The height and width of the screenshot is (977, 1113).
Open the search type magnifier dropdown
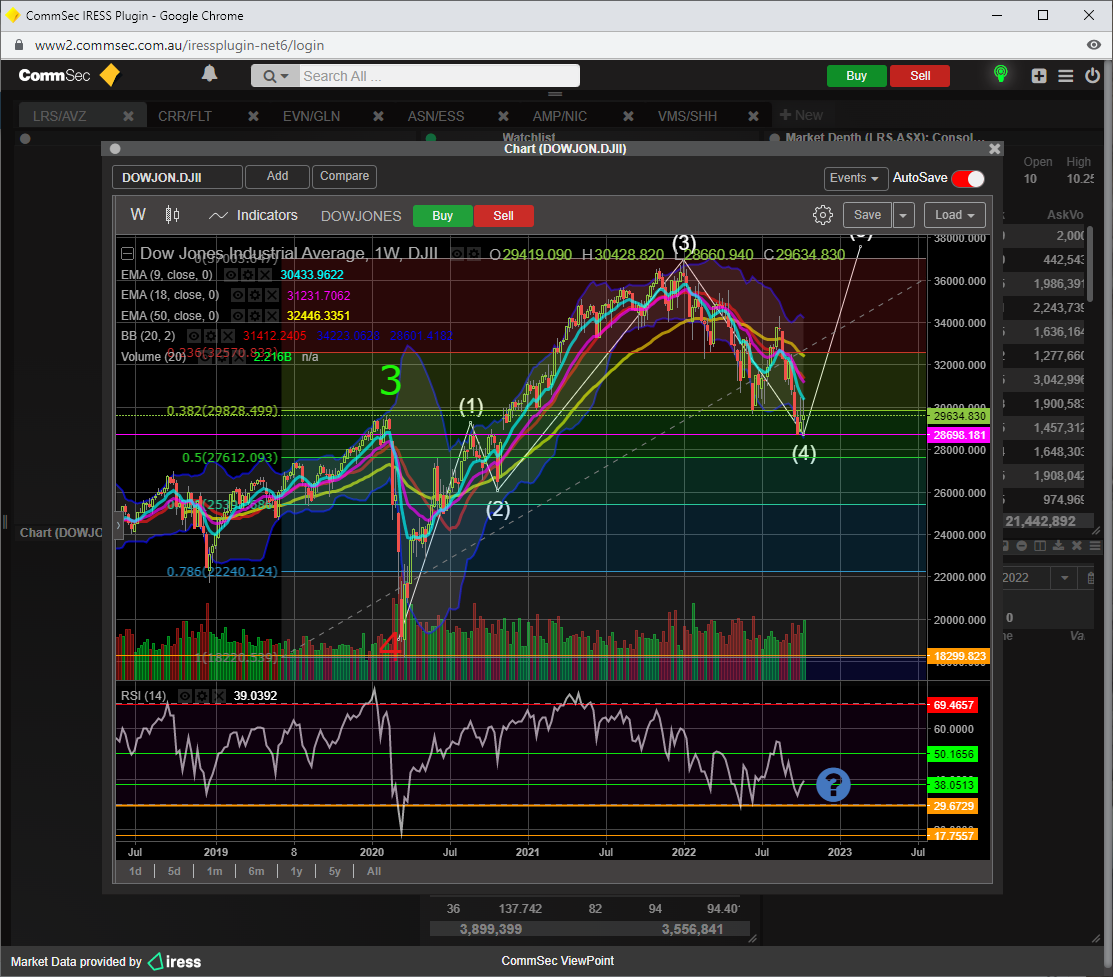(275, 76)
